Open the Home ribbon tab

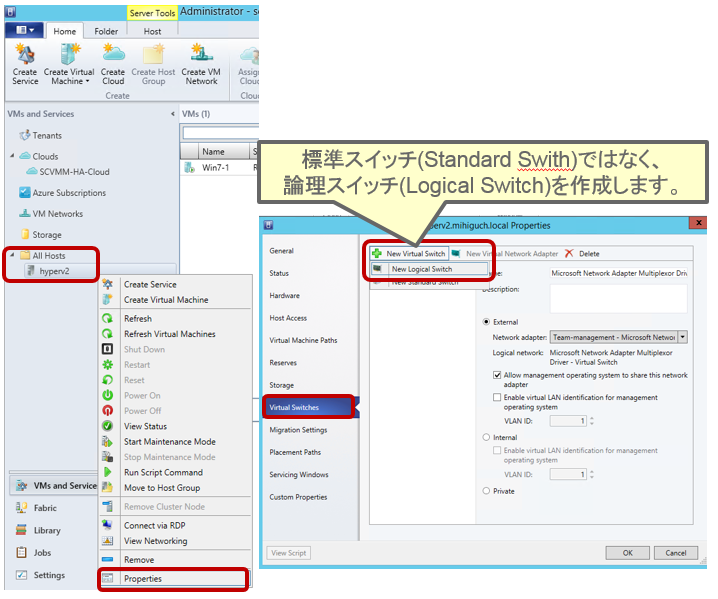65,31
